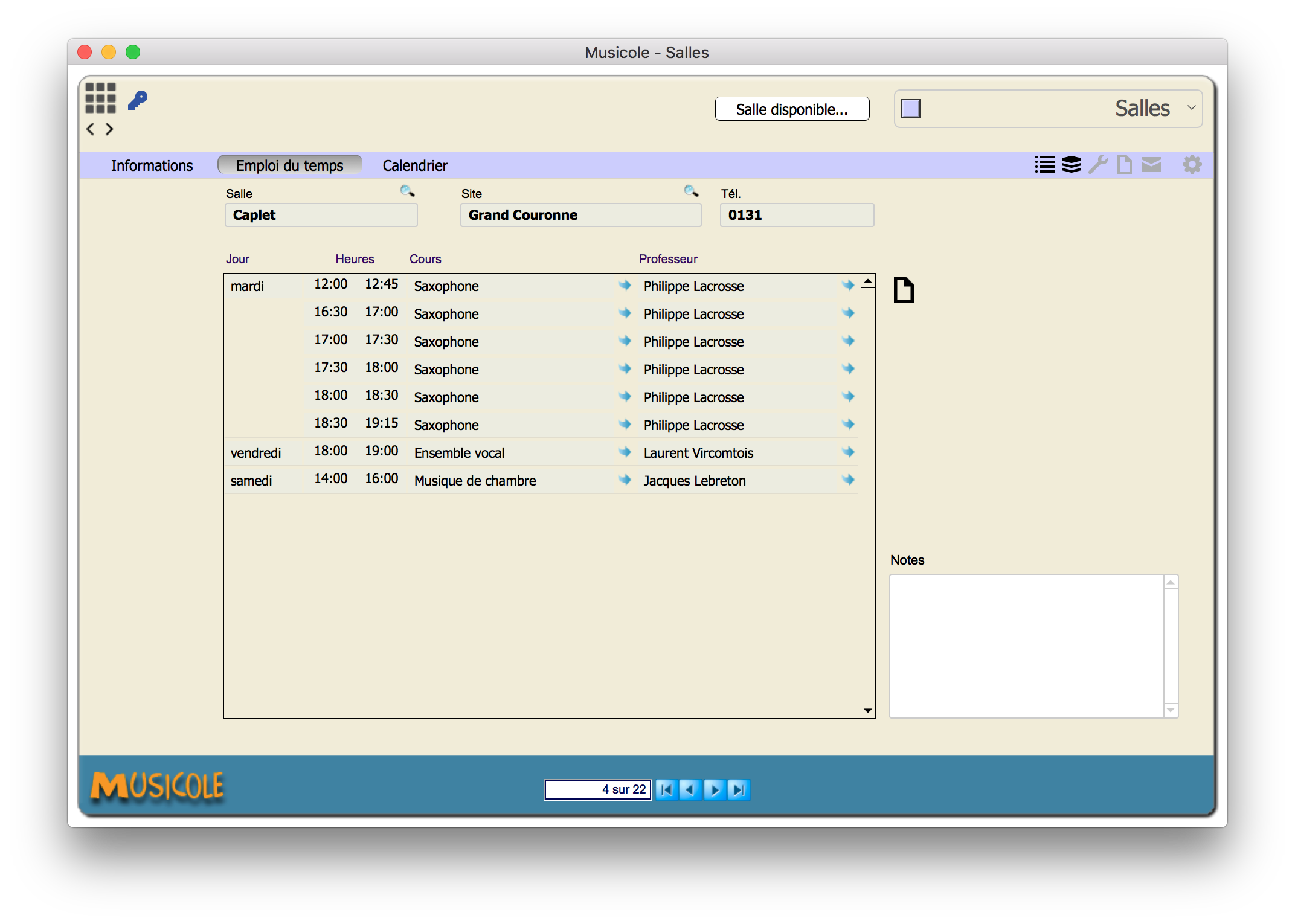Open professor arrow on 12:00 Philippe Lacrosse row
This screenshot has width=1295, height=924.
(x=849, y=285)
